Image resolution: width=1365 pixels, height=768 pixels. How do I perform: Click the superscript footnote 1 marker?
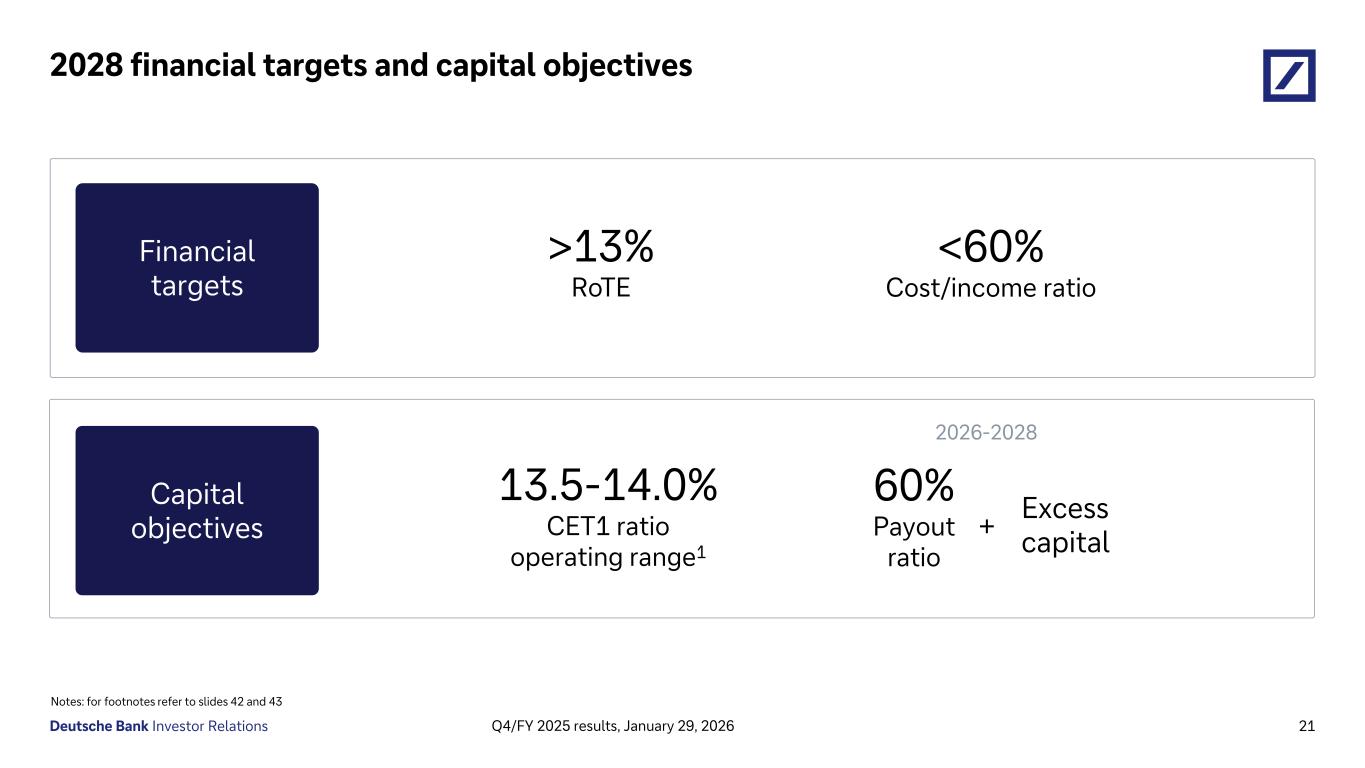[x=702, y=552]
